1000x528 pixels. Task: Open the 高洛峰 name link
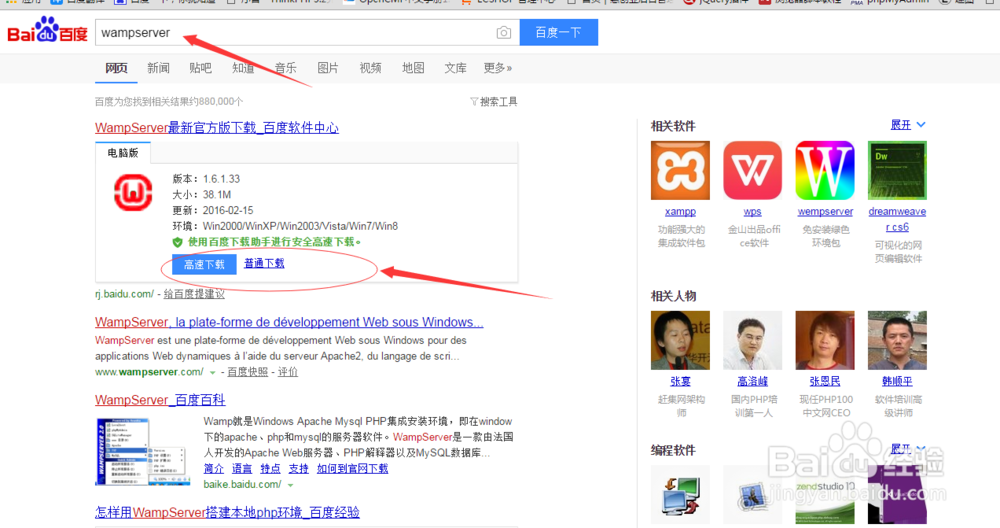coord(753,381)
